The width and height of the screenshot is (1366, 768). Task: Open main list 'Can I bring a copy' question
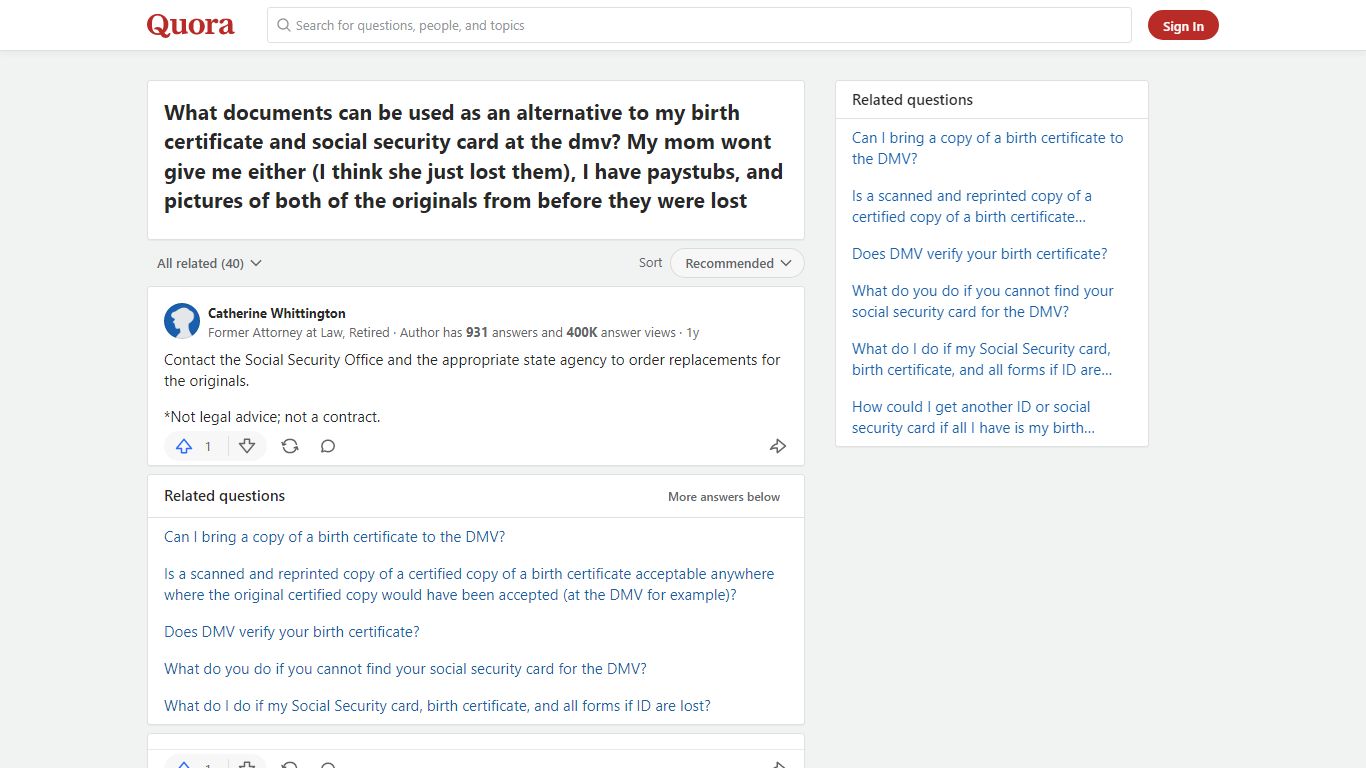(x=334, y=537)
